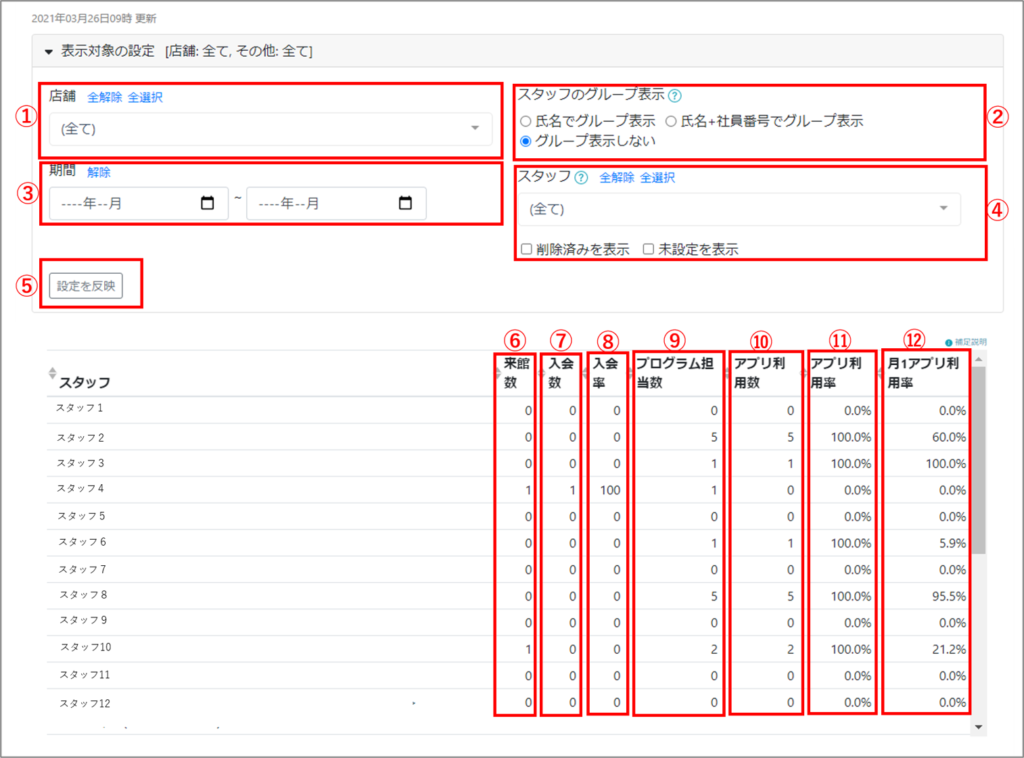Open the スタッフ selection dropdown
This screenshot has width=1024, height=758.
[739, 209]
